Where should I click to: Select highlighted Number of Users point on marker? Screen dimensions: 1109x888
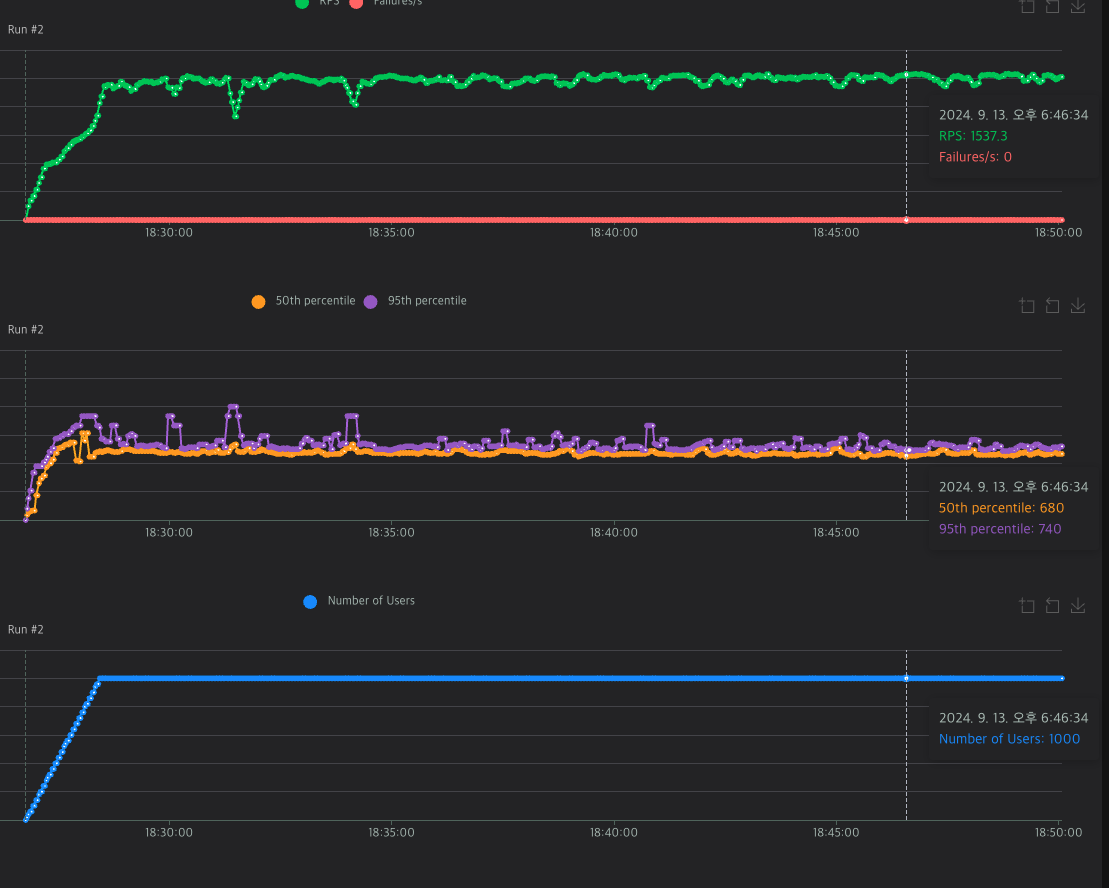(907, 679)
